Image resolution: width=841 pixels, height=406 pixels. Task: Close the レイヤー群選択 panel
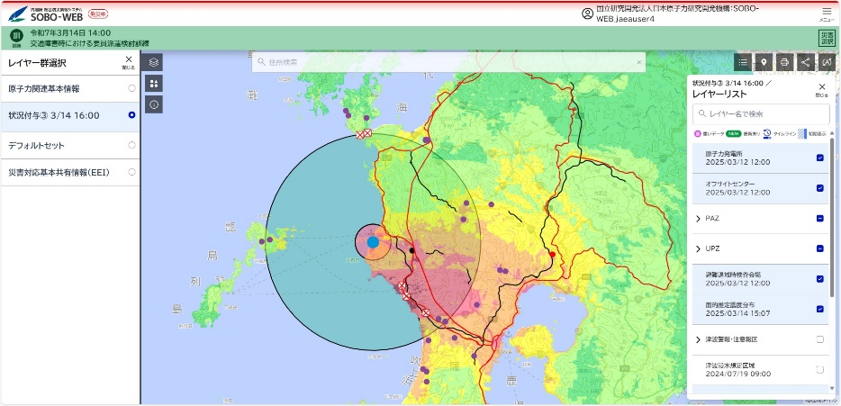(x=128, y=62)
